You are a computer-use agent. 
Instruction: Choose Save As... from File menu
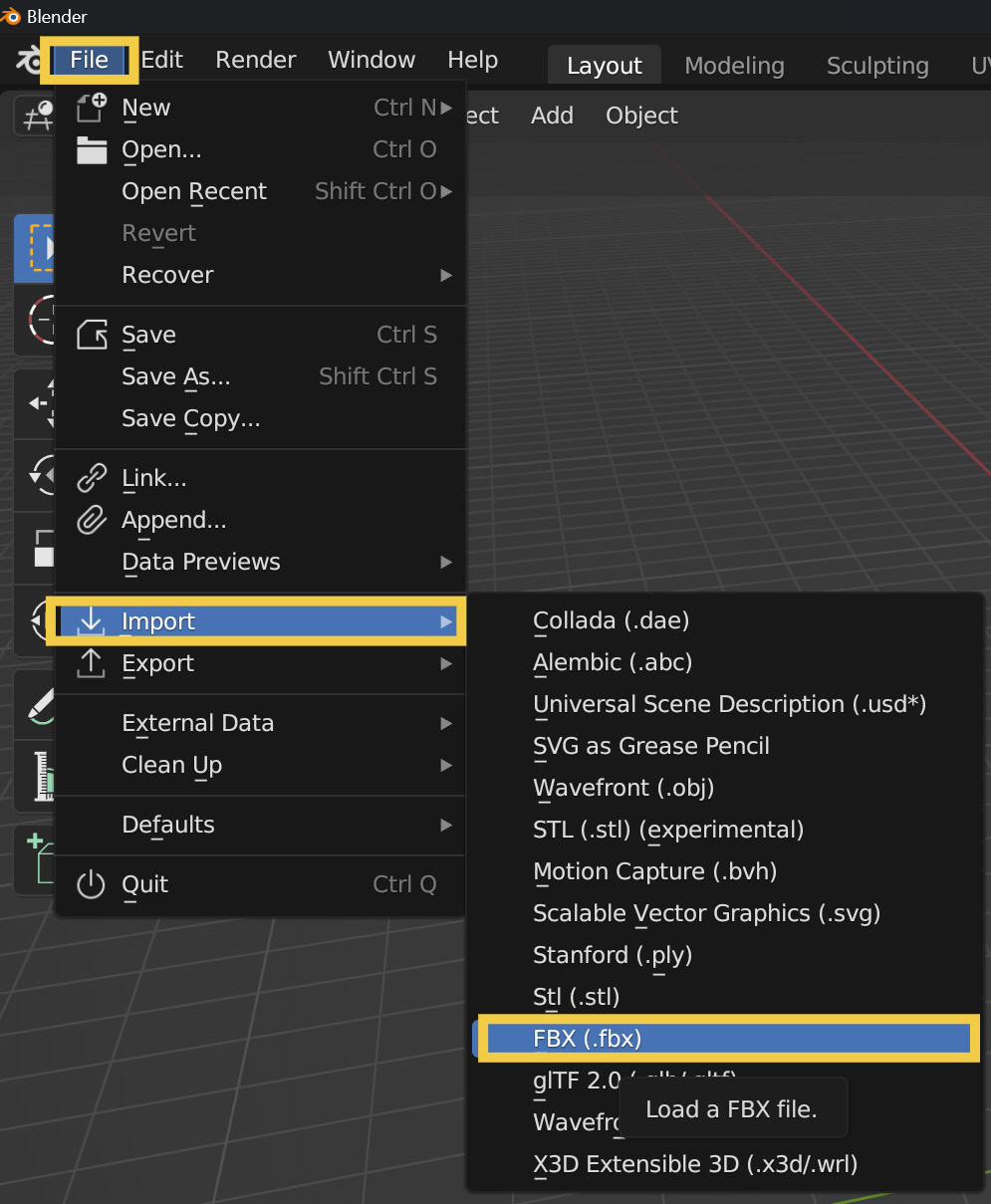click(x=261, y=376)
